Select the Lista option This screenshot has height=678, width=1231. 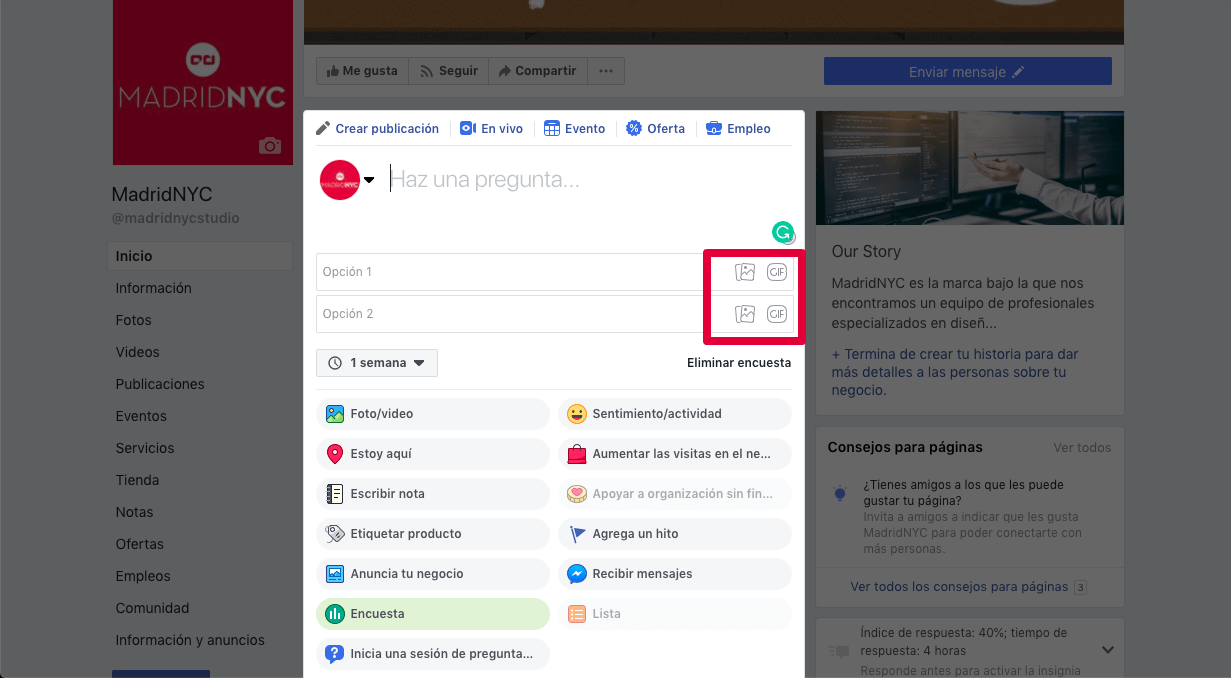pyautogui.click(x=675, y=614)
